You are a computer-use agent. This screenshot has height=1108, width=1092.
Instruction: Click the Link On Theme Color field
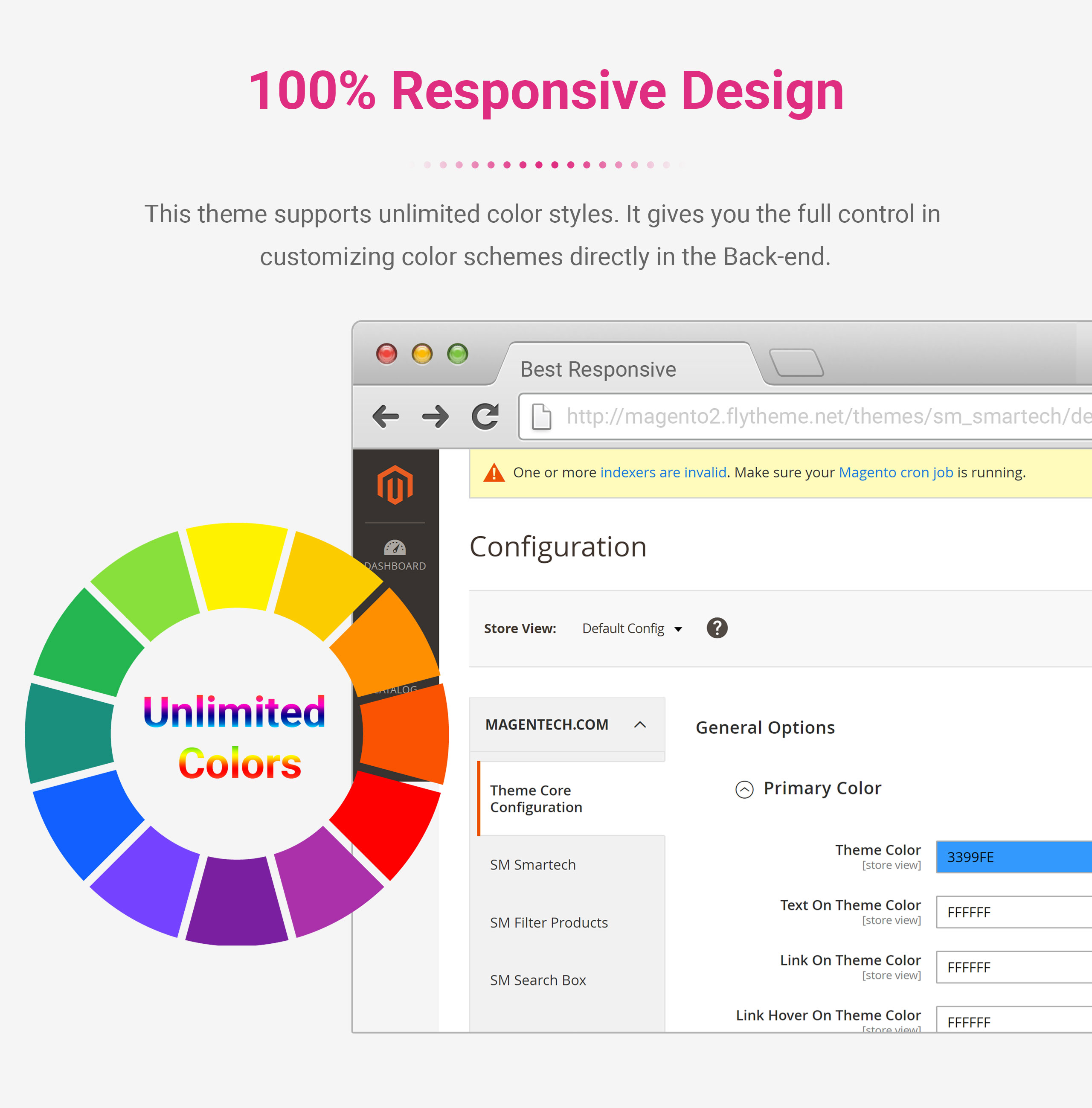tap(1014, 968)
